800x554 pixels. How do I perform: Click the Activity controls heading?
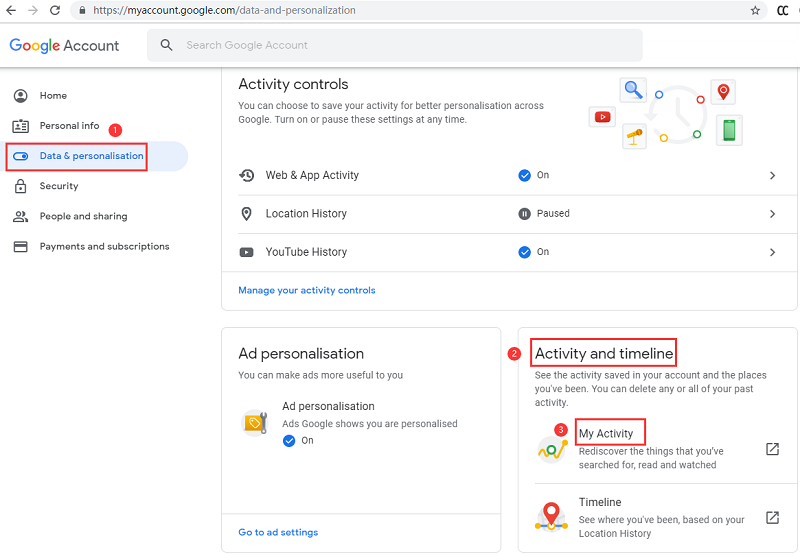click(293, 84)
